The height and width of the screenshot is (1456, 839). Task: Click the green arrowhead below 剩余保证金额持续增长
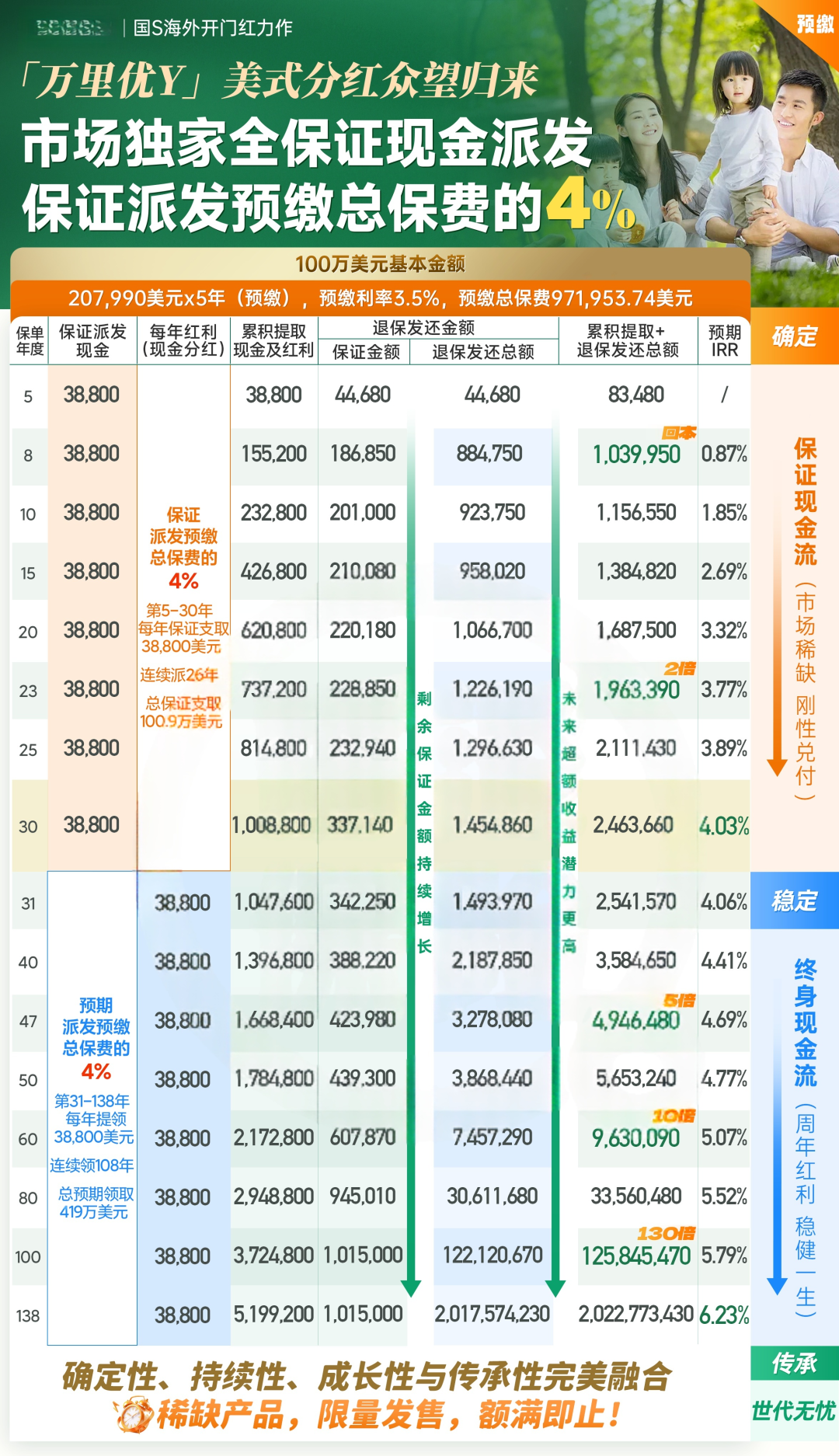click(411, 1287)
